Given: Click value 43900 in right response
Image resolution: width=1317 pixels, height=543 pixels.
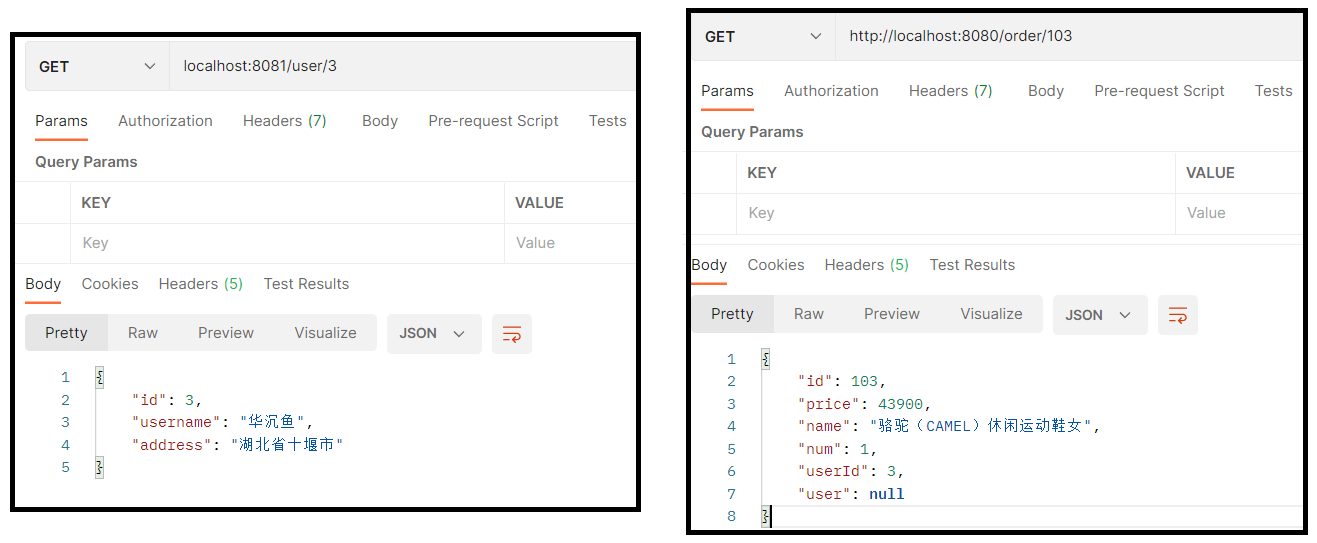Looking at the screenshot, I should pos(902,404).
